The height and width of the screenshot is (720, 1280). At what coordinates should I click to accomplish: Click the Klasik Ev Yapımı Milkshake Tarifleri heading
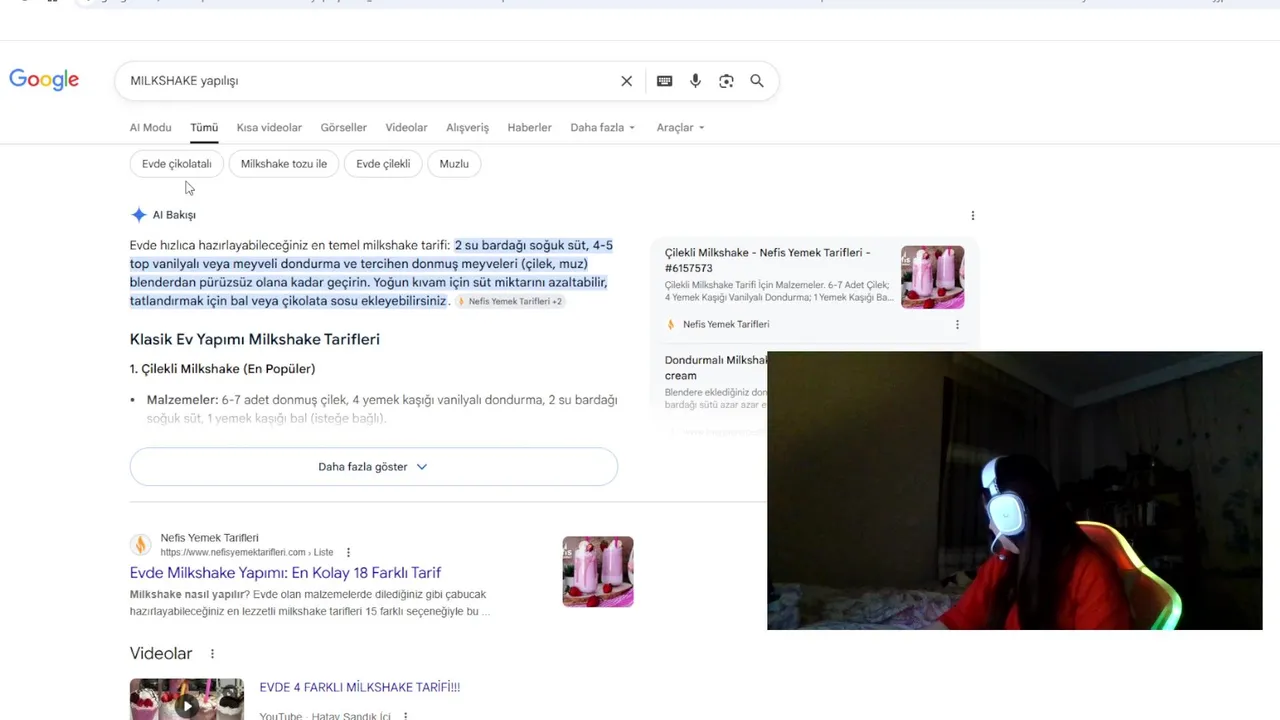pyautogui.click(x=255, y=339)
